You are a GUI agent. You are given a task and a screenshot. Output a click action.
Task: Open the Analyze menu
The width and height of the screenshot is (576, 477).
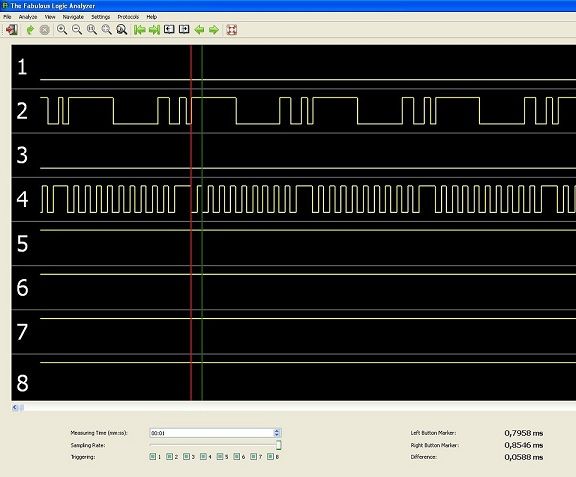[28, 17]
